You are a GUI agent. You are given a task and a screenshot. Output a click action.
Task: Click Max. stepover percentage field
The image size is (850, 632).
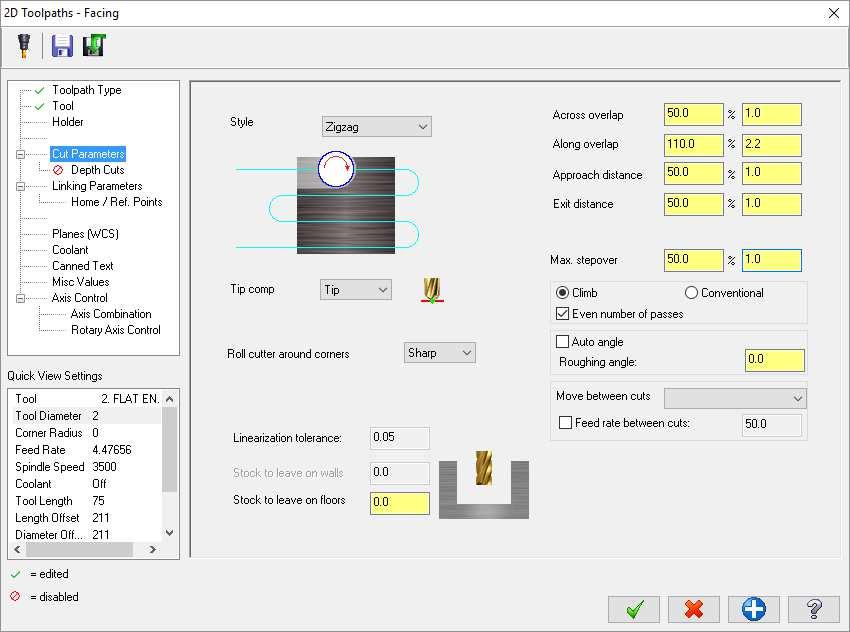tap(693, 260)
